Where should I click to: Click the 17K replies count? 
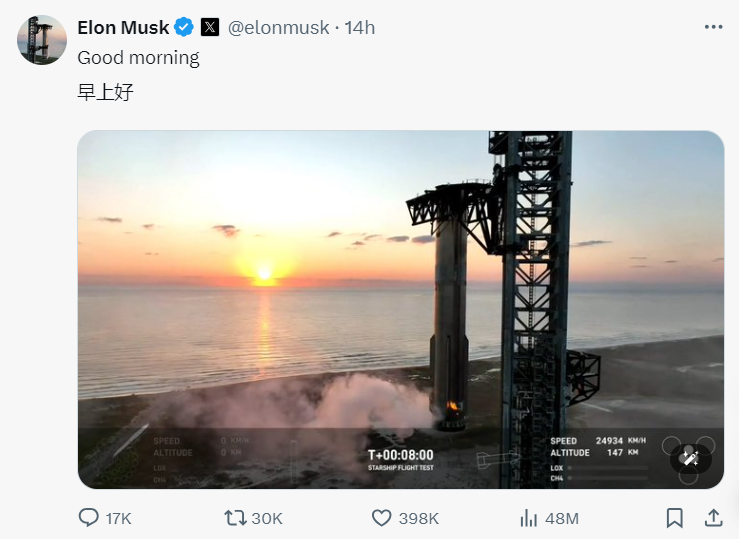click(118, 518)
